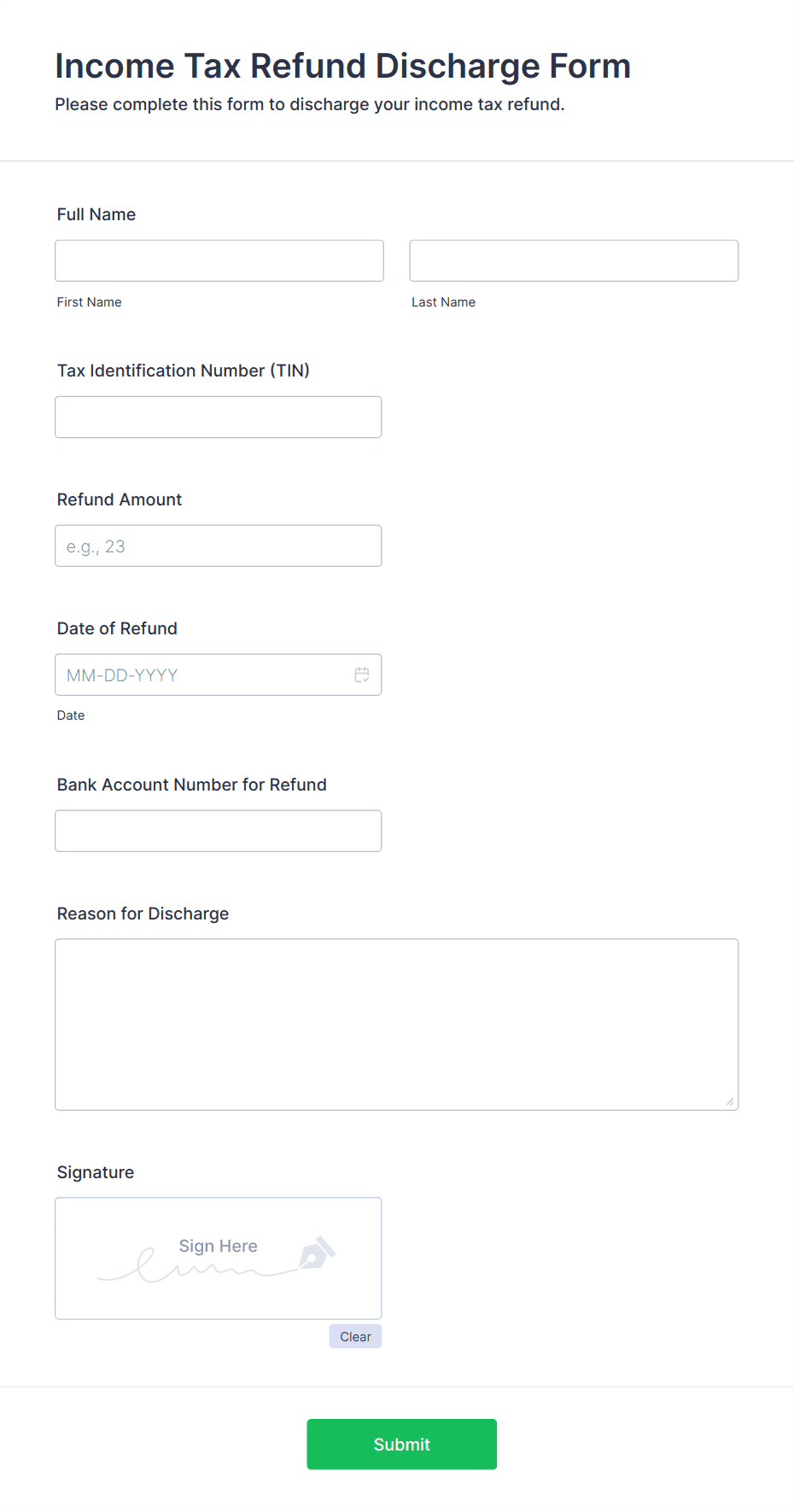
Task: Click the pen icon in signature box
Action: pyautogui.click(x=317, y=1252)
